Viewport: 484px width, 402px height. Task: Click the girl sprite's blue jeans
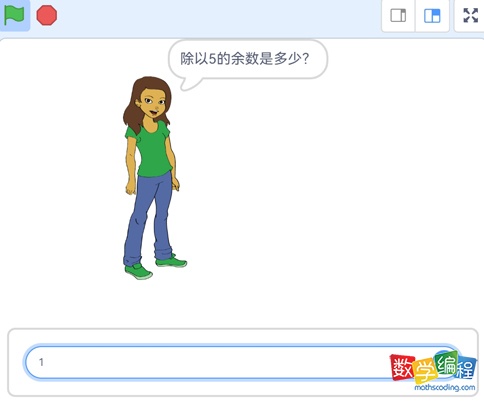coord(148,217)
